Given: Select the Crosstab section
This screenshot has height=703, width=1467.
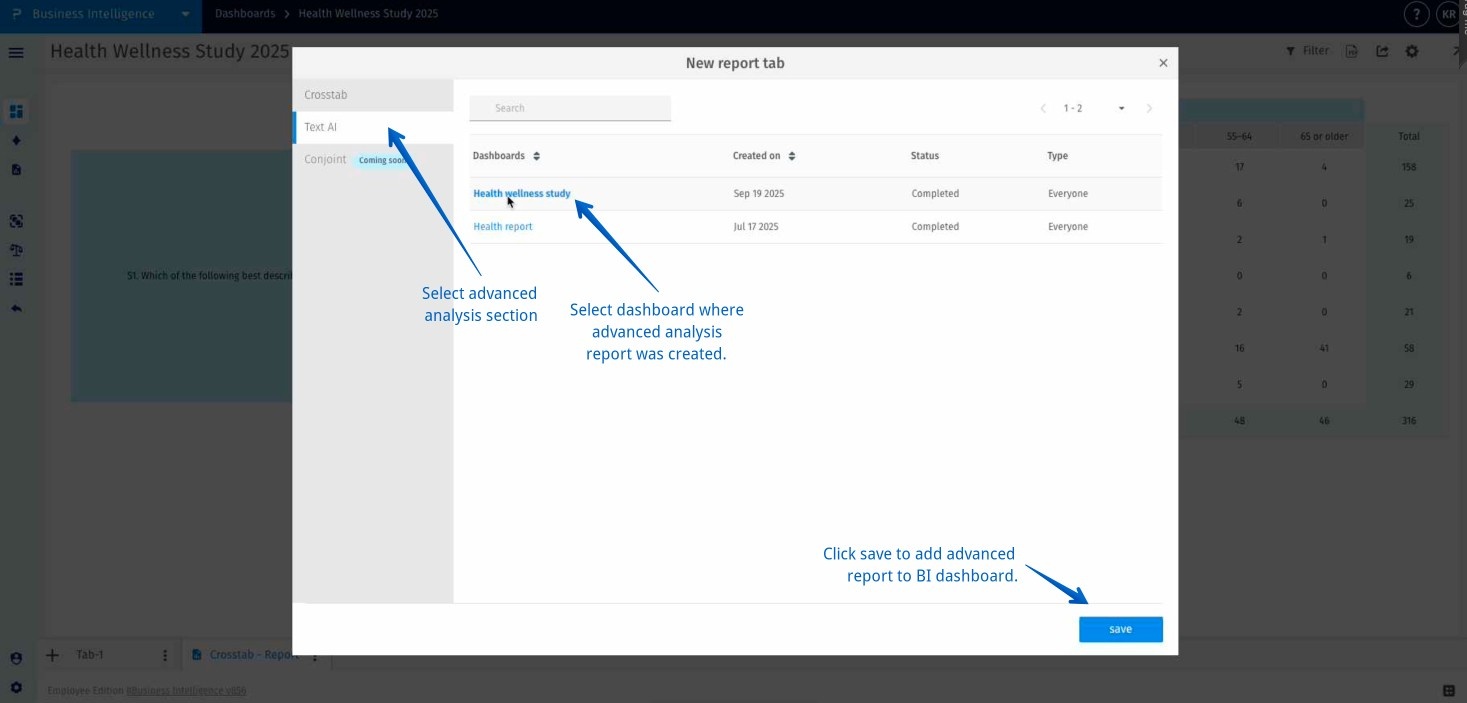Looking at the screenshot, I should 373,95.
